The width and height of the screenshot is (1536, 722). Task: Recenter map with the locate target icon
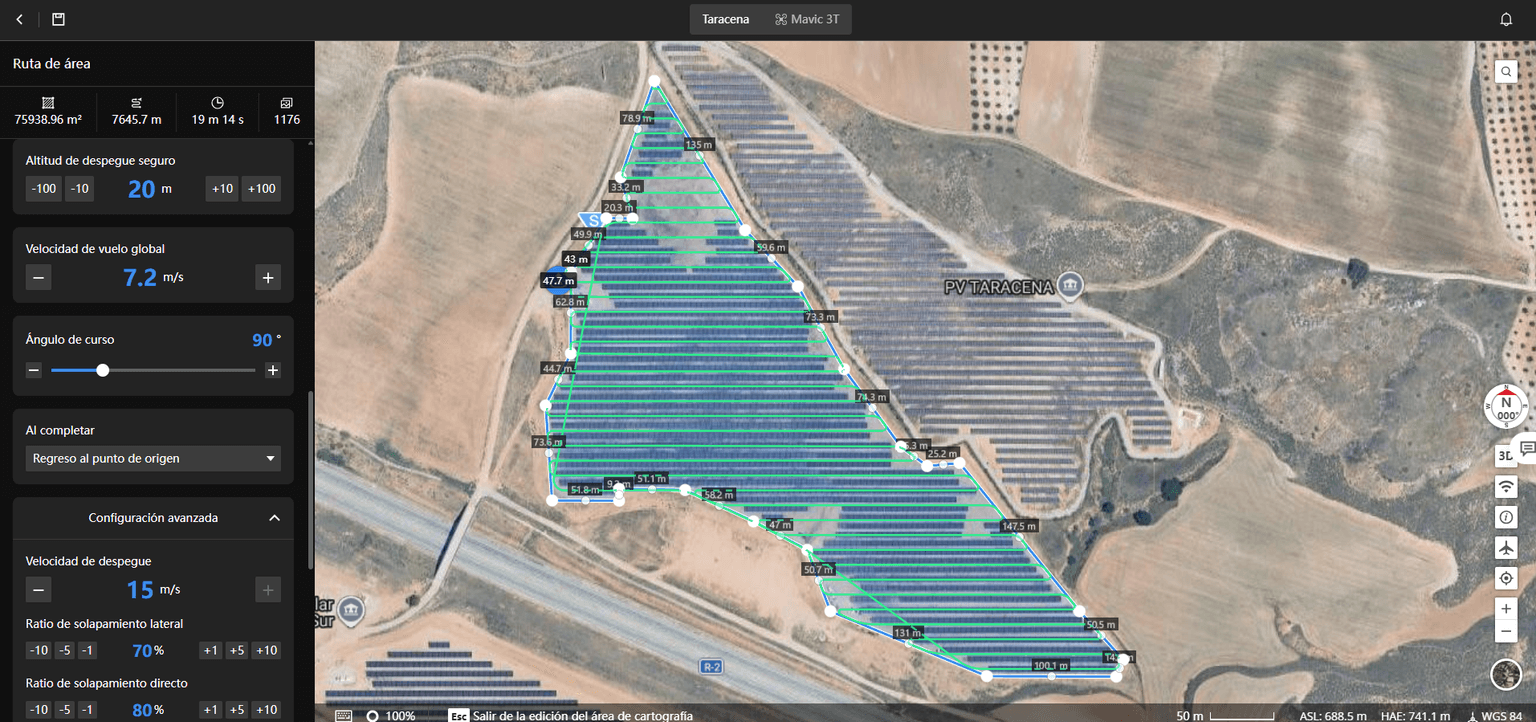[1506, 578]
